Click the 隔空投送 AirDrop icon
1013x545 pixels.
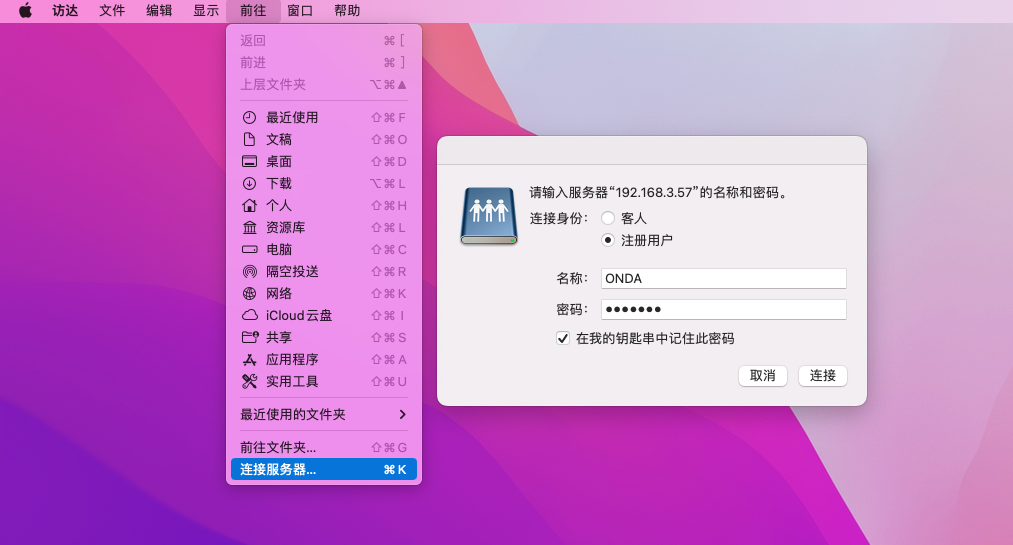click(249, 271)
